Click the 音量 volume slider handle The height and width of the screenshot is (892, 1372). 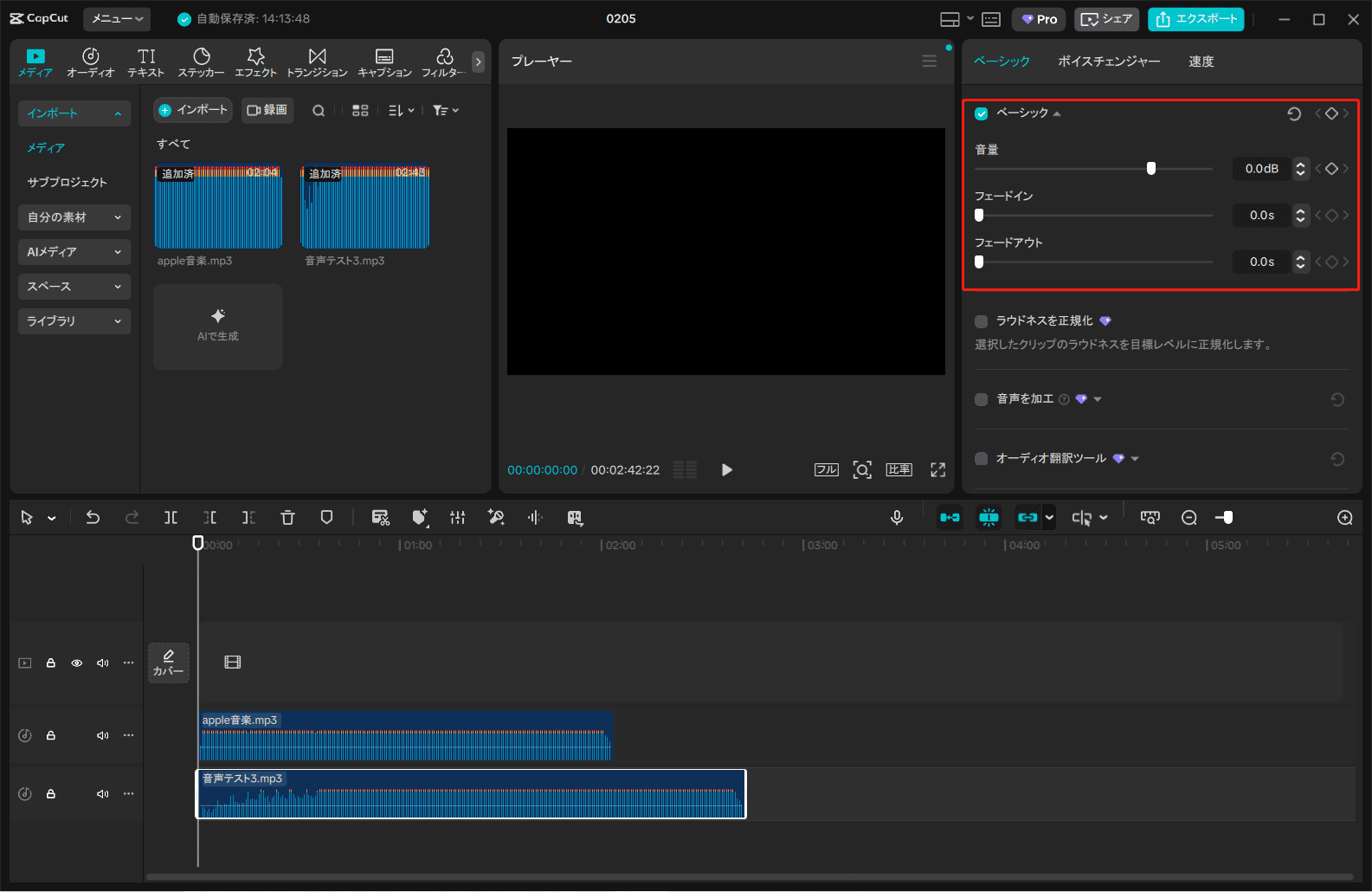click(1151, 169)
